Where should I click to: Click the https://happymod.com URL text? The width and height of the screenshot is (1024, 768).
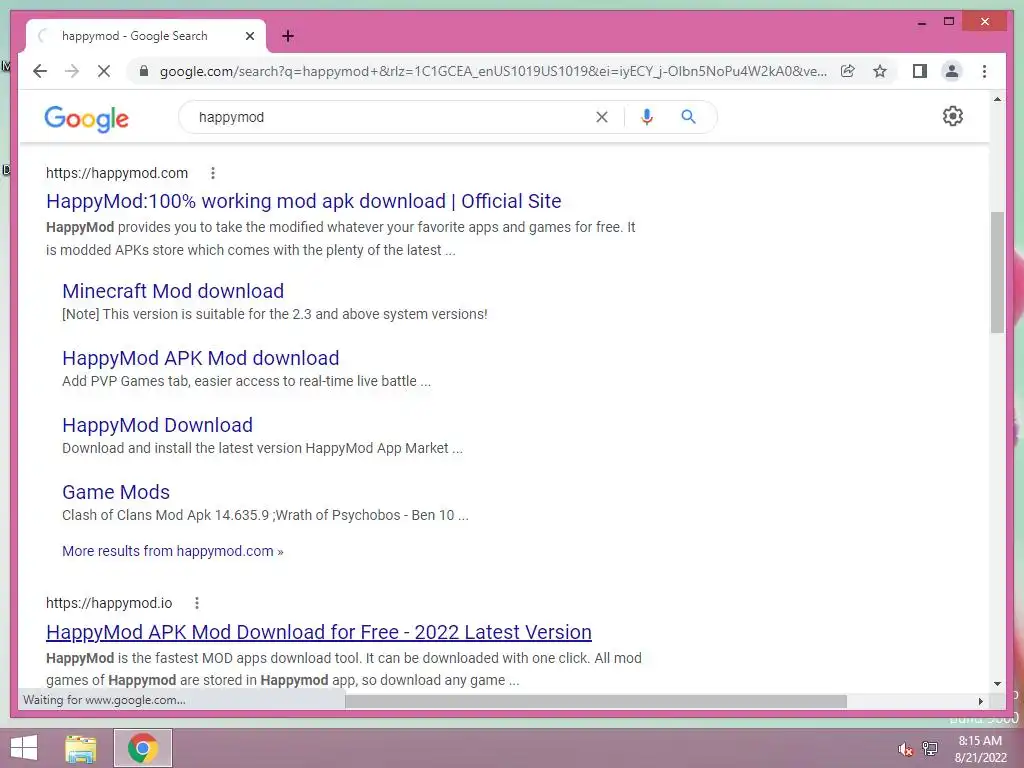pos(117,173)
